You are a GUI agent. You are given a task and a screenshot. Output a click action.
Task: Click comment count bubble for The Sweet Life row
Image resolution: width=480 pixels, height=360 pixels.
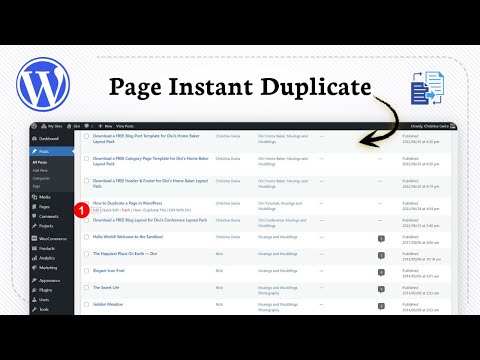(x=381, y=289)
